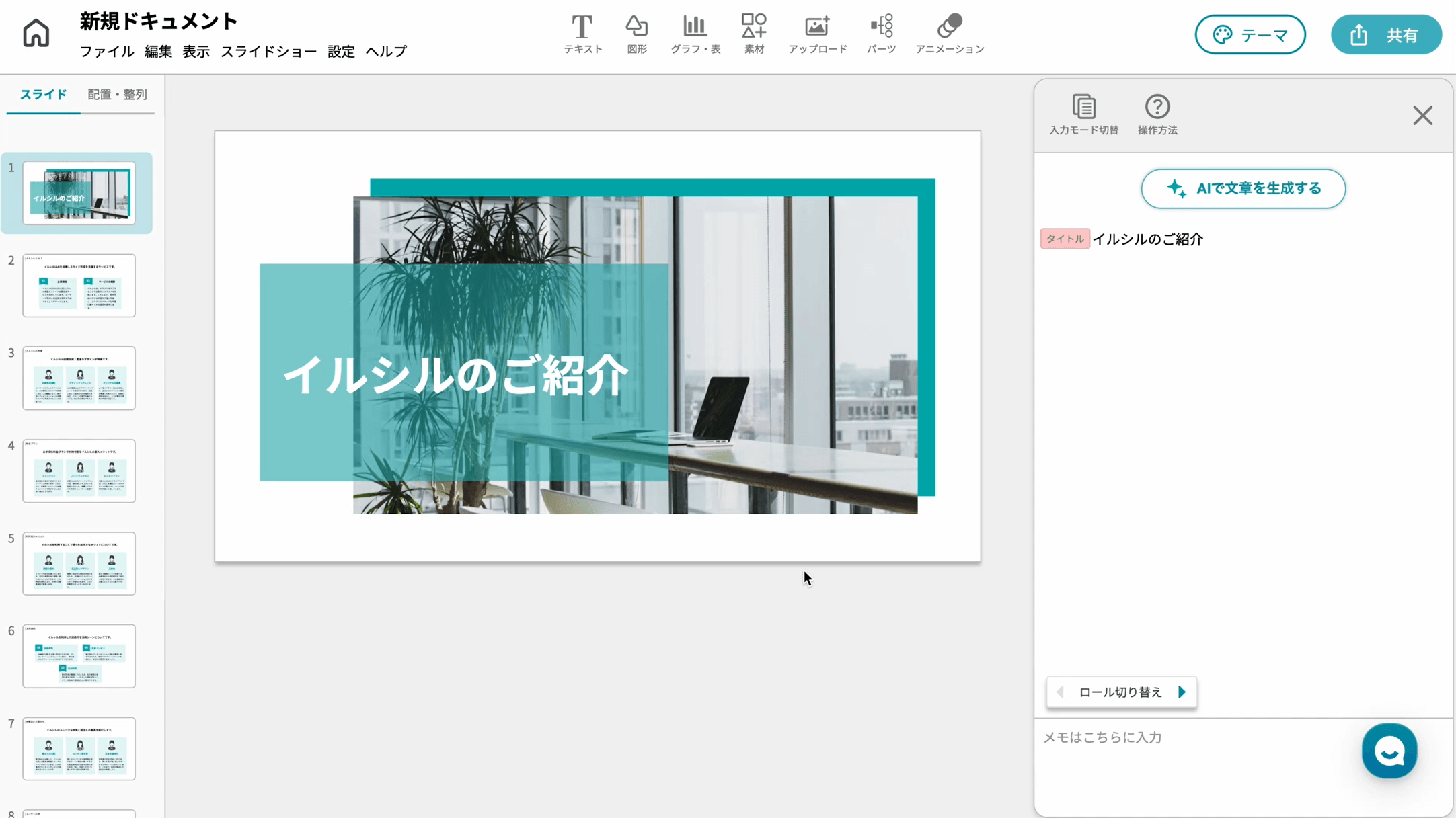Switch to the 配置・整列 tab
Viewport: 1456px width, 818px height.
tap(117, 95)
